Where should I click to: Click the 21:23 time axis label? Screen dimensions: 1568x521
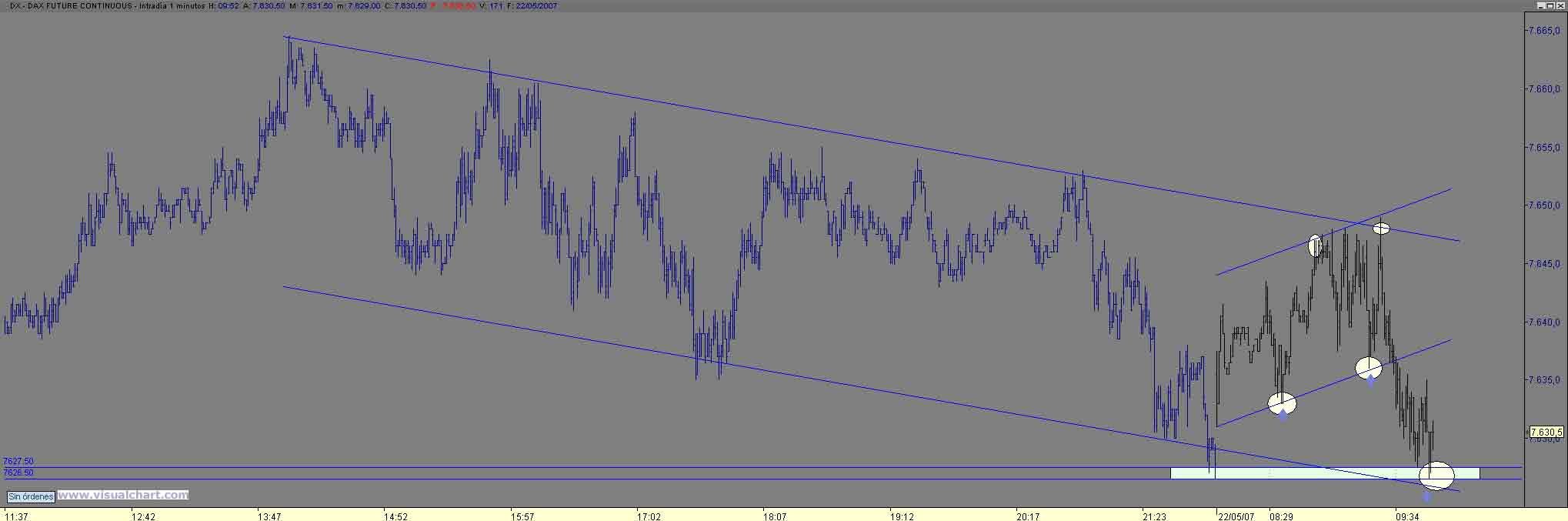[x=1155, y=516]
